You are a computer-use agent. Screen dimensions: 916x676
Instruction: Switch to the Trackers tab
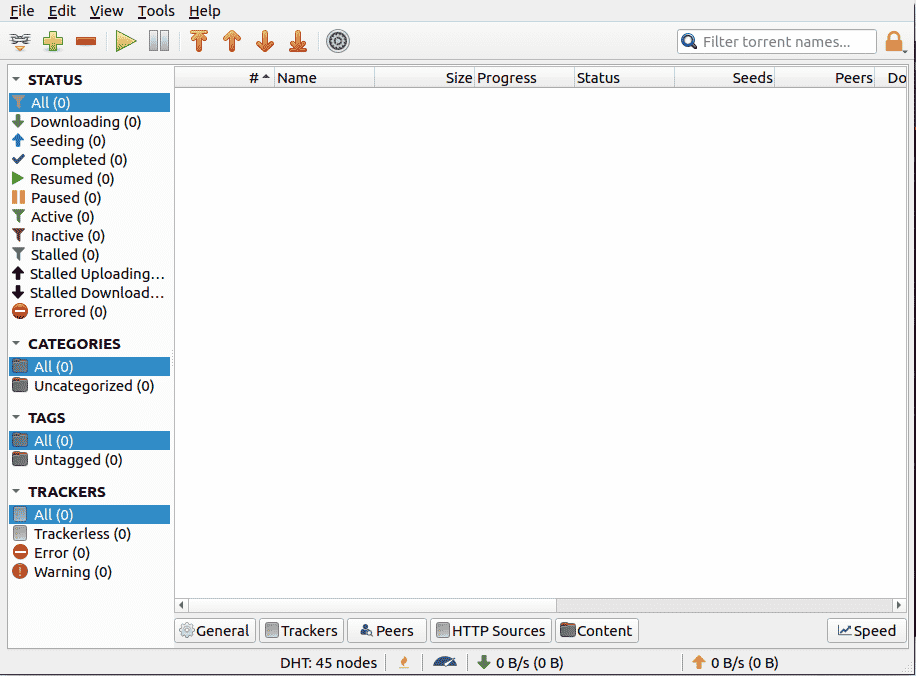pos(301,630)
